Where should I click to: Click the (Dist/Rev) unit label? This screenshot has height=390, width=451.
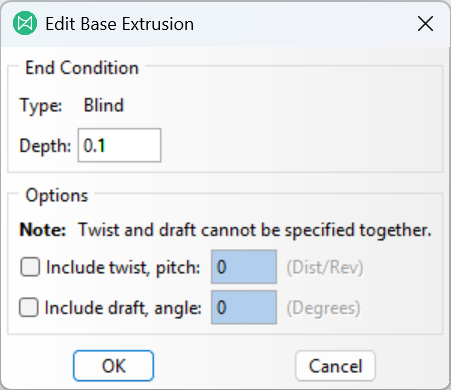coord(325,267)
